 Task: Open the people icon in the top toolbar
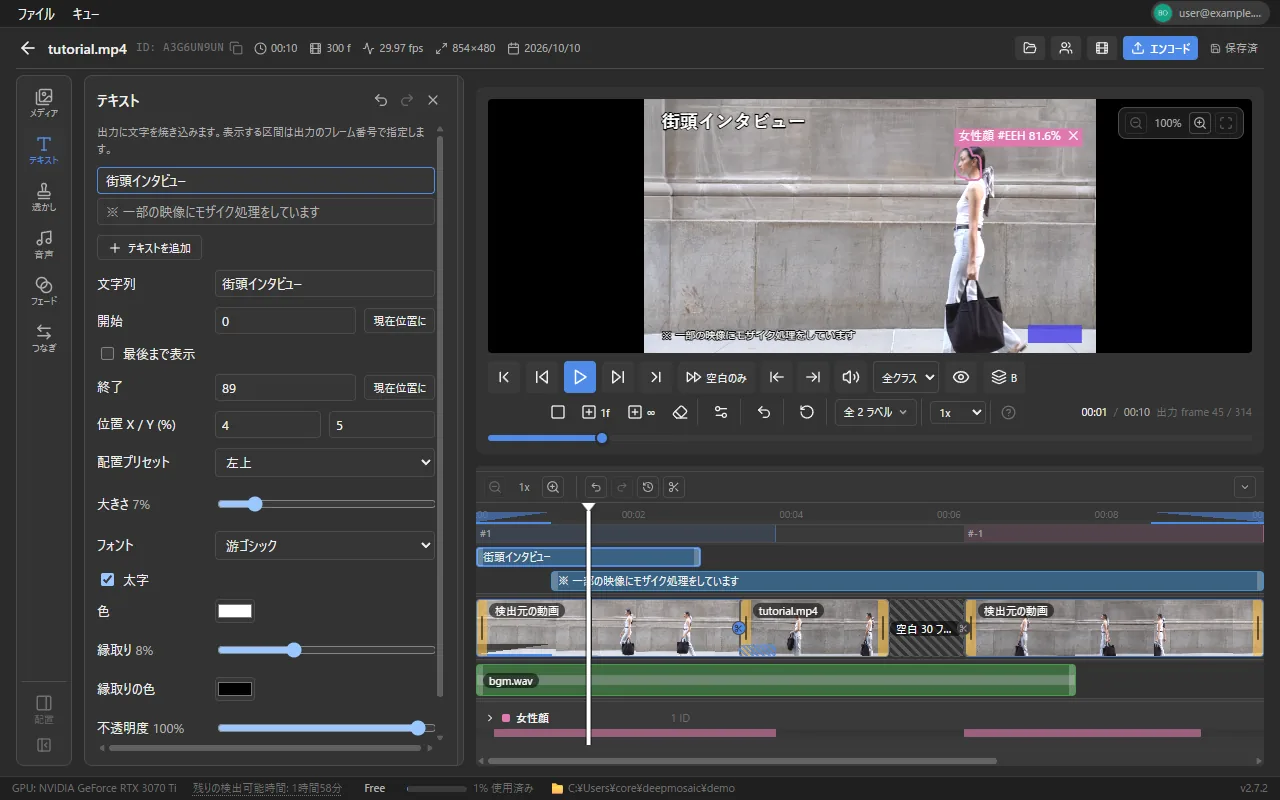tap(1065, 48)
